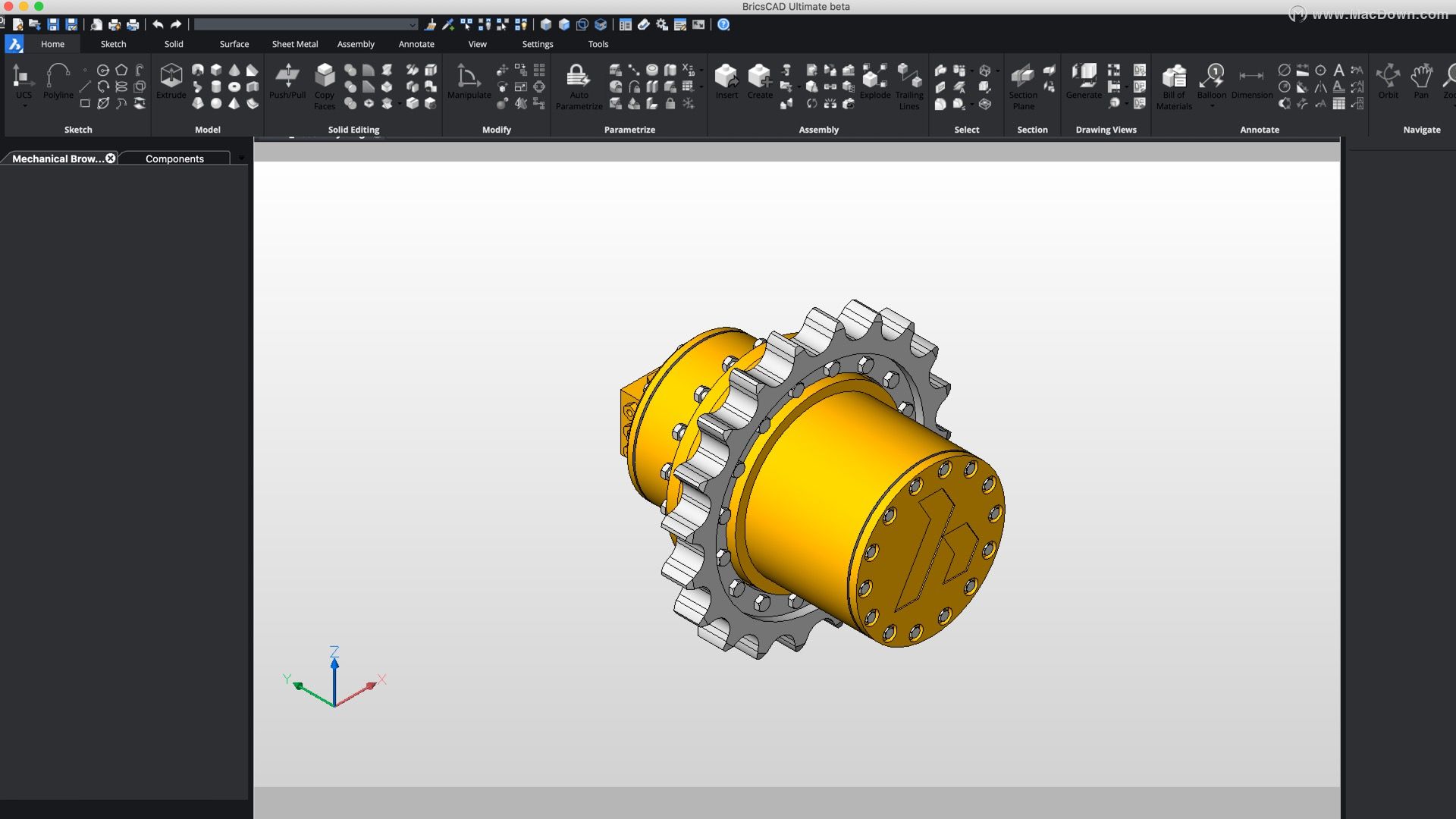This screenshot has width=1456, height=819.
Task: Close the Mechanical Browser panel tab
Action: (x=111, y=158)
